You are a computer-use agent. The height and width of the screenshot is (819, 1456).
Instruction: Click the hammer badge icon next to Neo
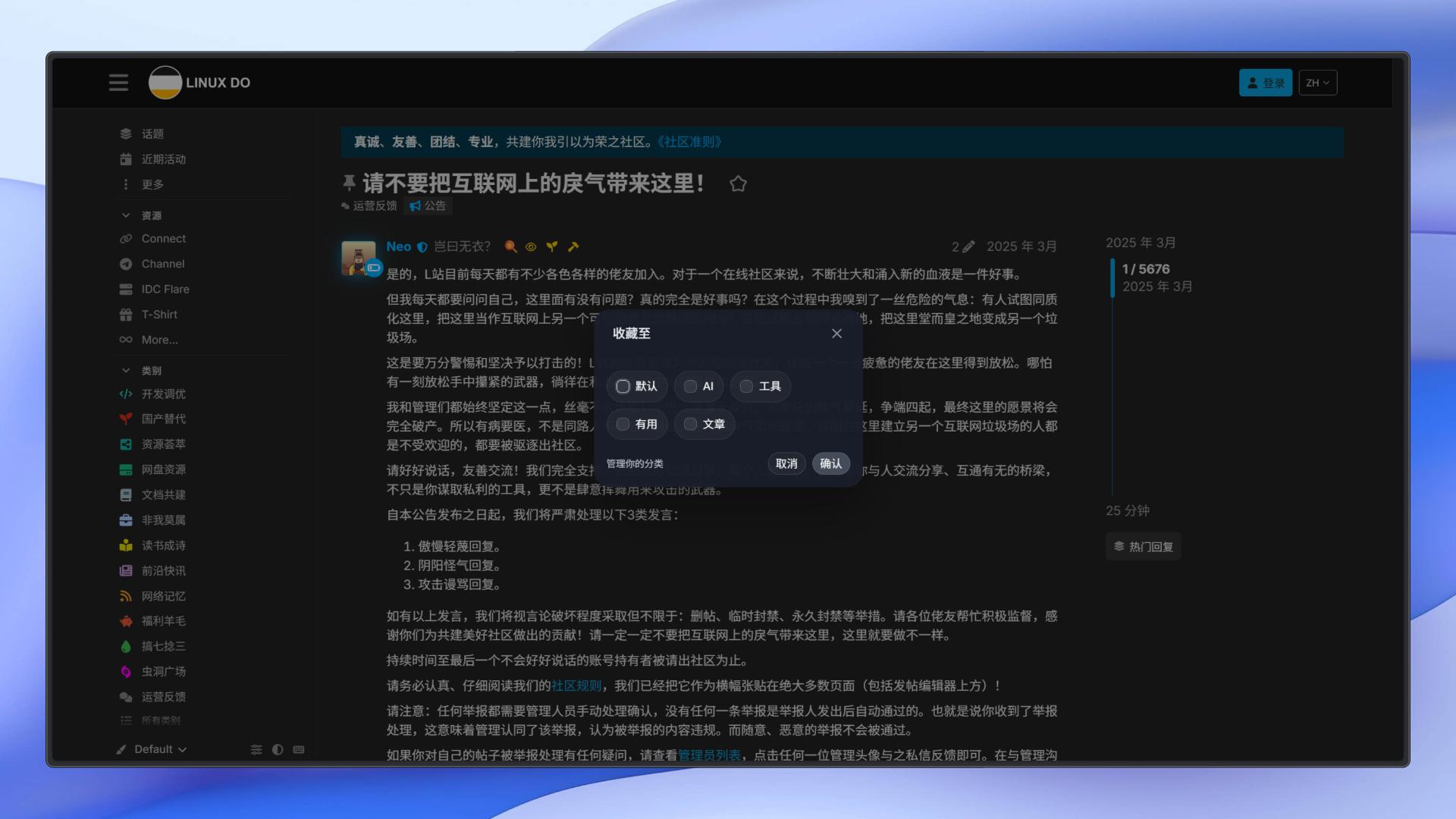[573, 246]
